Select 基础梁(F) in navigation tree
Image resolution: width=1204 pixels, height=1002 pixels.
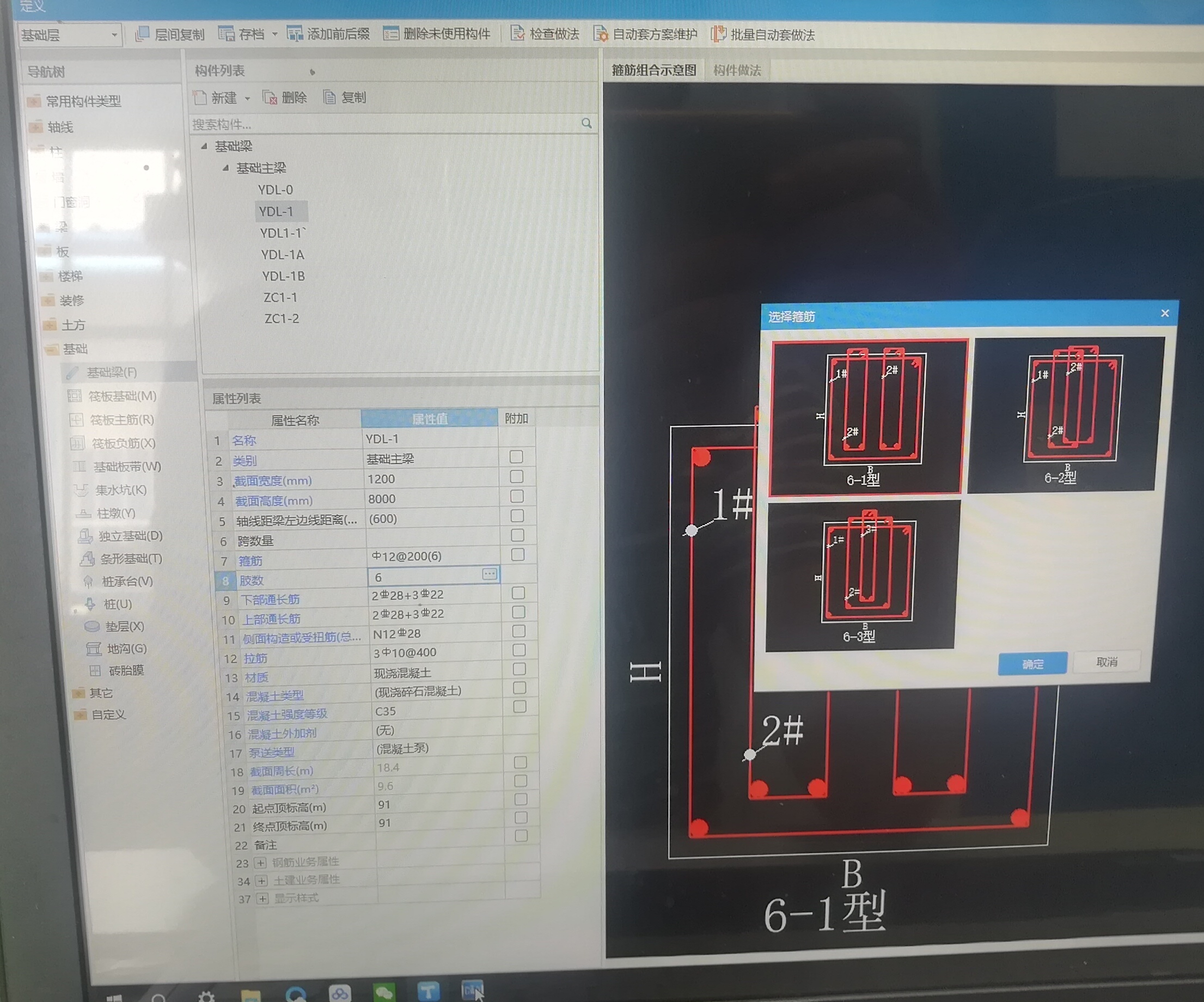point(111,372)
